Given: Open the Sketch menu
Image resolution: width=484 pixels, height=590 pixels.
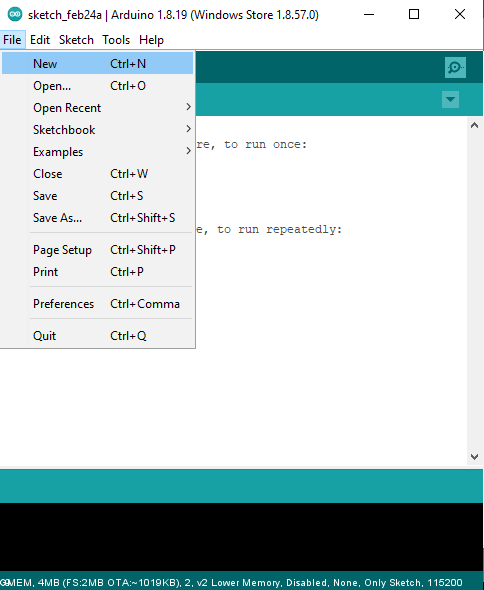Looking at the screenshot, I should pos(76,40).
